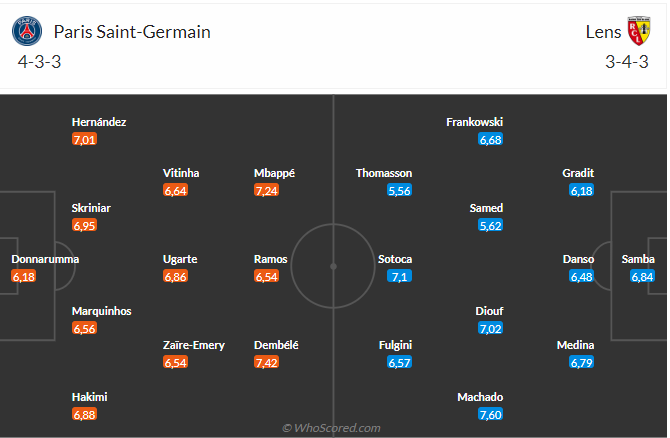Image resolution: width=670 pixels, height=438 pixels.
Task: Click Sotoca's 7,1 rating badge
Action: [x=400, y=276]
